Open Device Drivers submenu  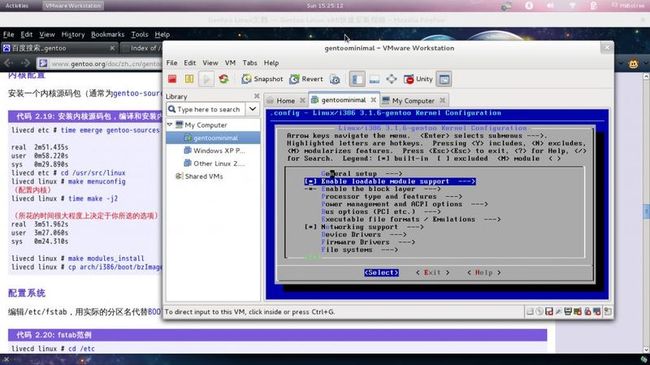click(x=364, y=234)
